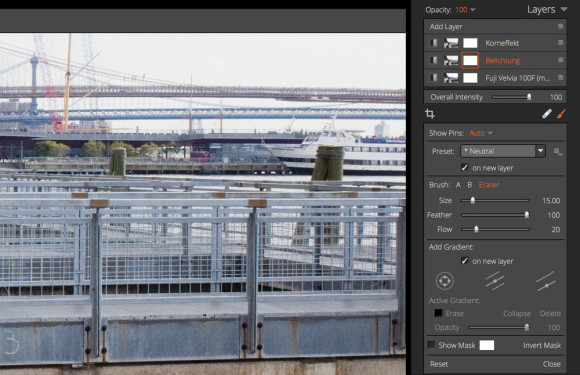Open the Korneffekt layer options square icon
580x375 pixels.
[x=561, y=43]
